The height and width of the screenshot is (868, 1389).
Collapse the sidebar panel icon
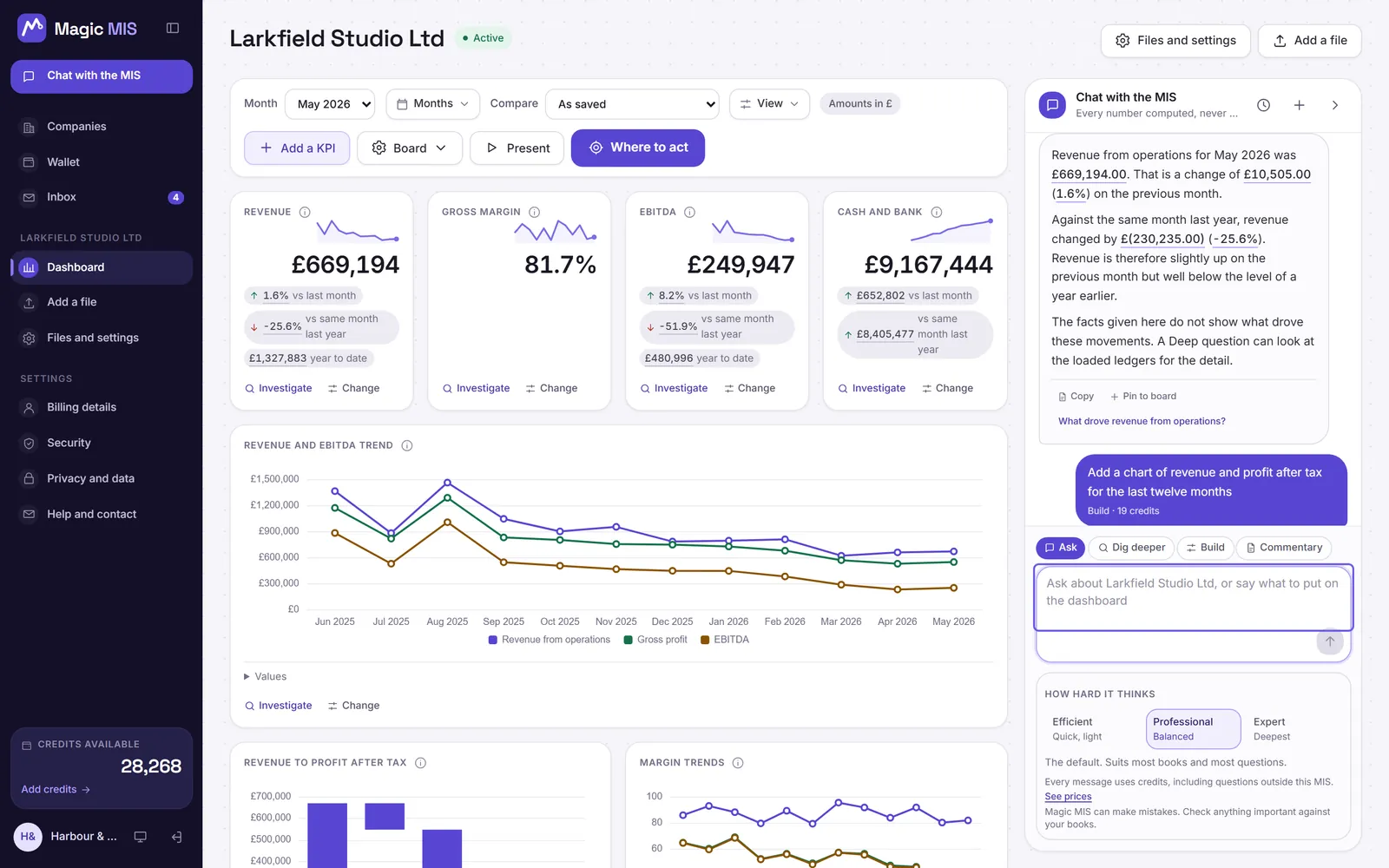173,29
